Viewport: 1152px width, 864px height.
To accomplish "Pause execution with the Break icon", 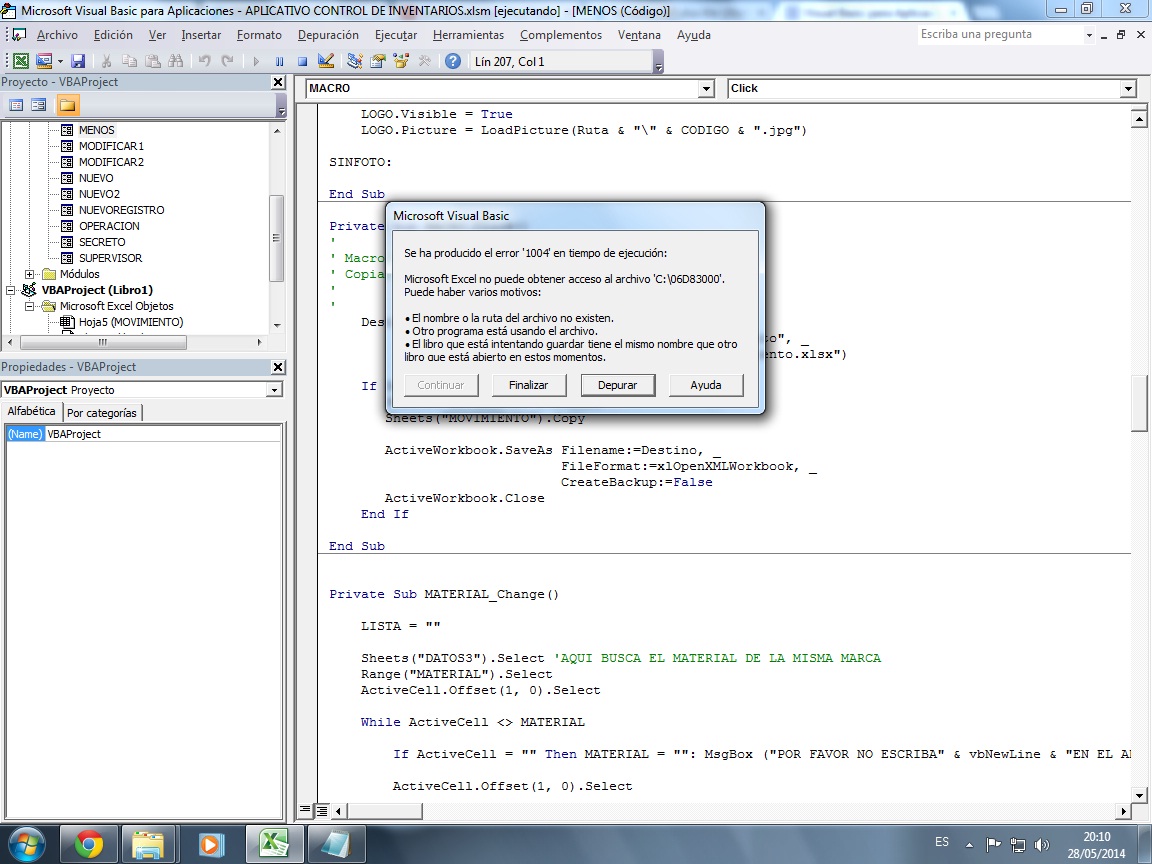I will 279,62.
